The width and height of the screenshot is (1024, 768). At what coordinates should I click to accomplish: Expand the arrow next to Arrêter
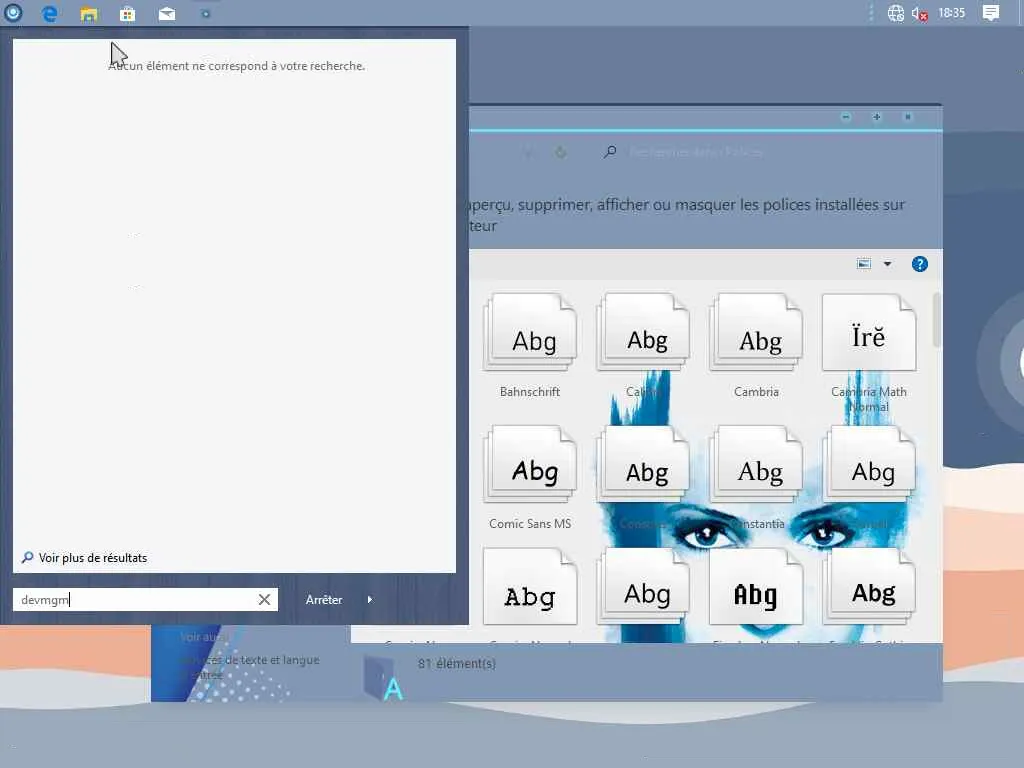370,600
